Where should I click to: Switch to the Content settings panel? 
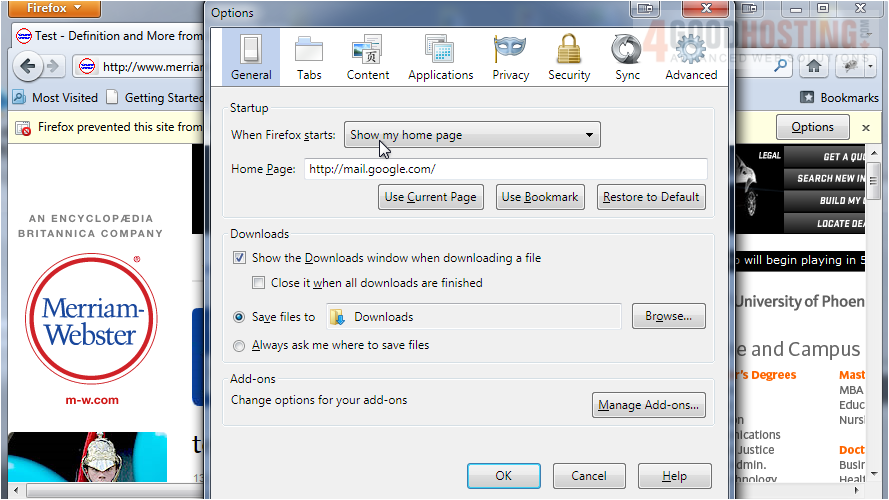(368, 57)
